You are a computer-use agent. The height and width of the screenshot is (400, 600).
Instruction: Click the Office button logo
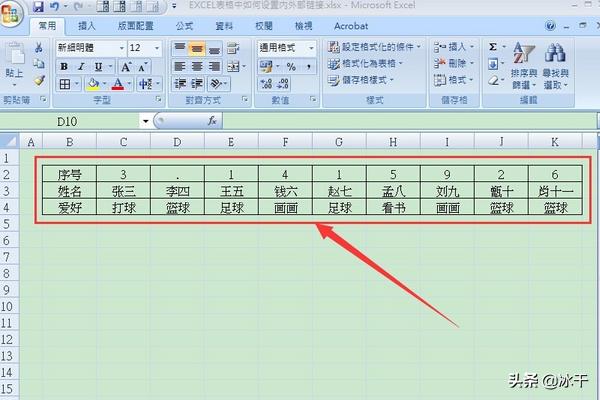pyautogui.click(x=11, y=14)
